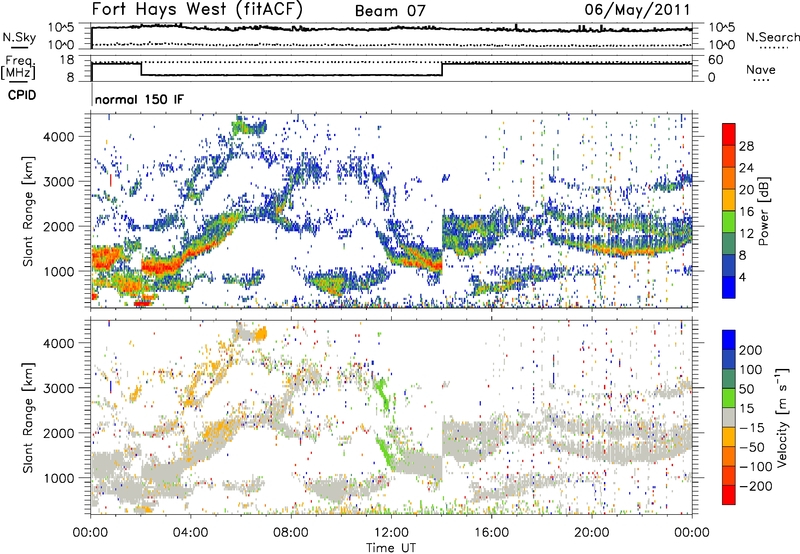
Task: Pick the yellow-orange -15 to -50 Velocity segment
Action: 729,437
